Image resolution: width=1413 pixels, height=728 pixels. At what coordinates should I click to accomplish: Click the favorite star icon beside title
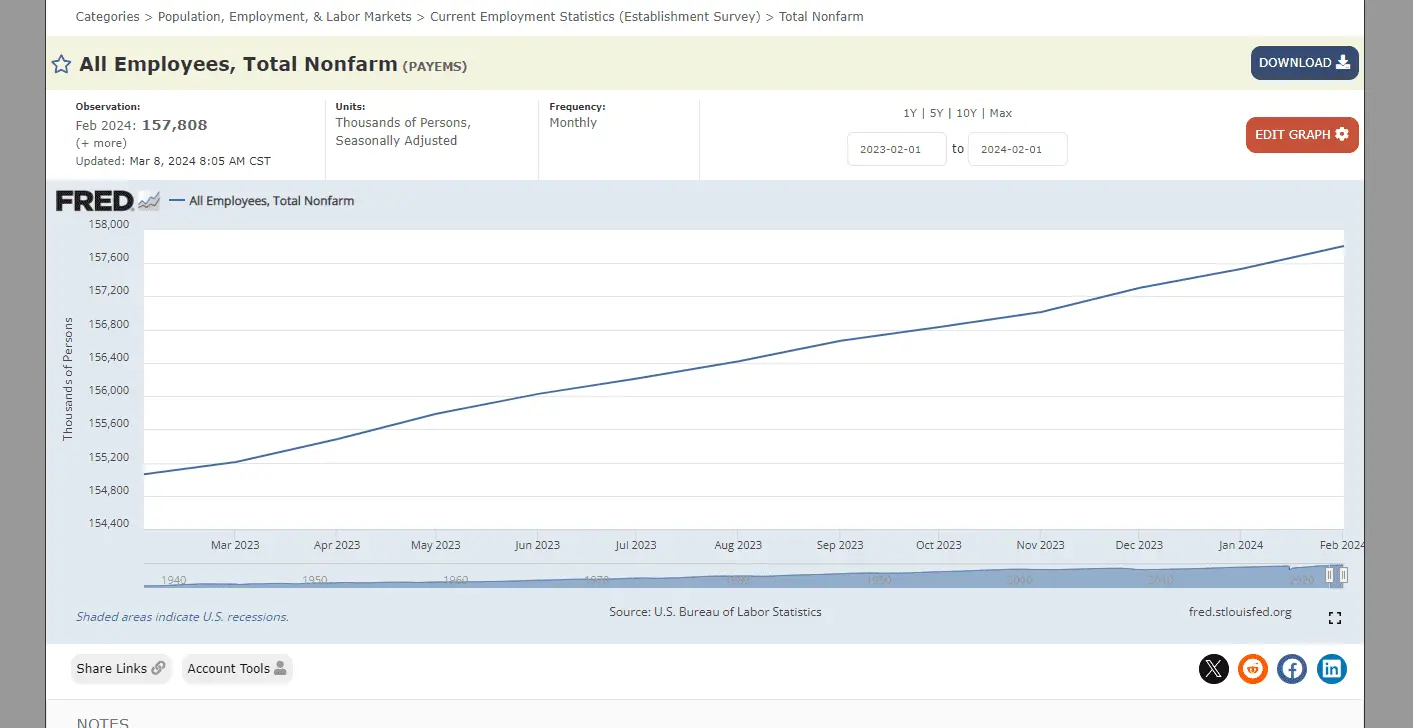click(61, 65)
